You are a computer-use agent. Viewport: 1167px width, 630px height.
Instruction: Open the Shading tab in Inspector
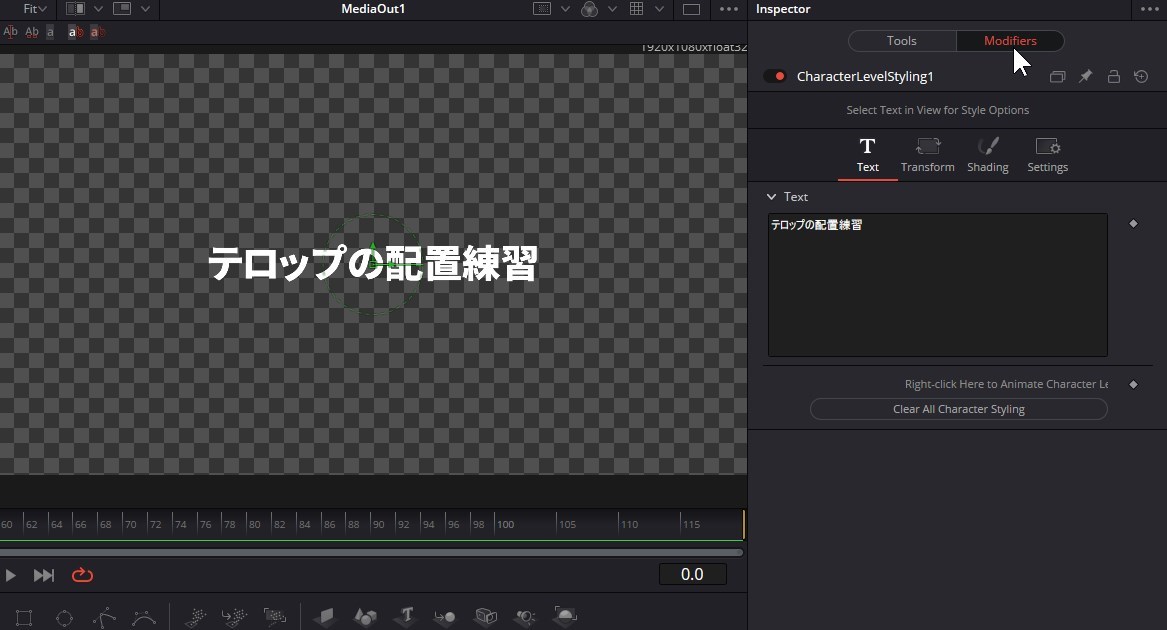[x=987, y=155]
